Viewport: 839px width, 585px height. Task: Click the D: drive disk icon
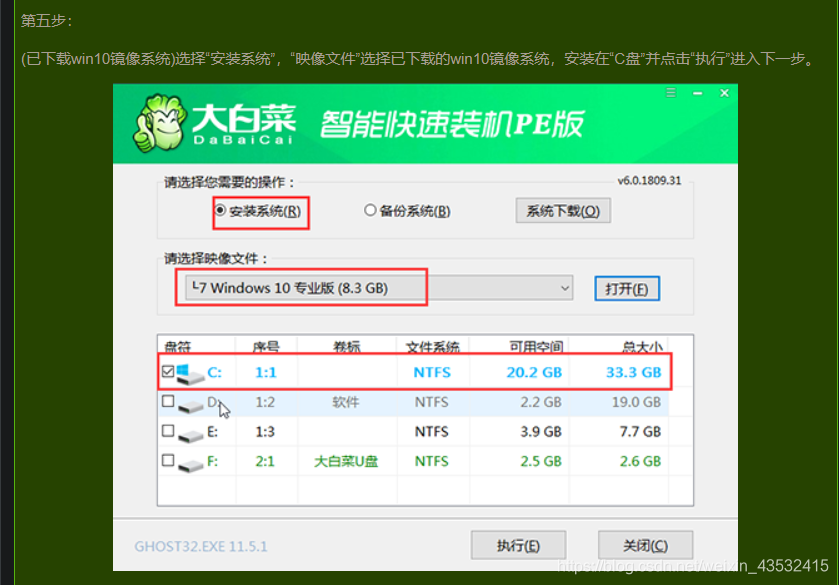click(x=190, y=406)
